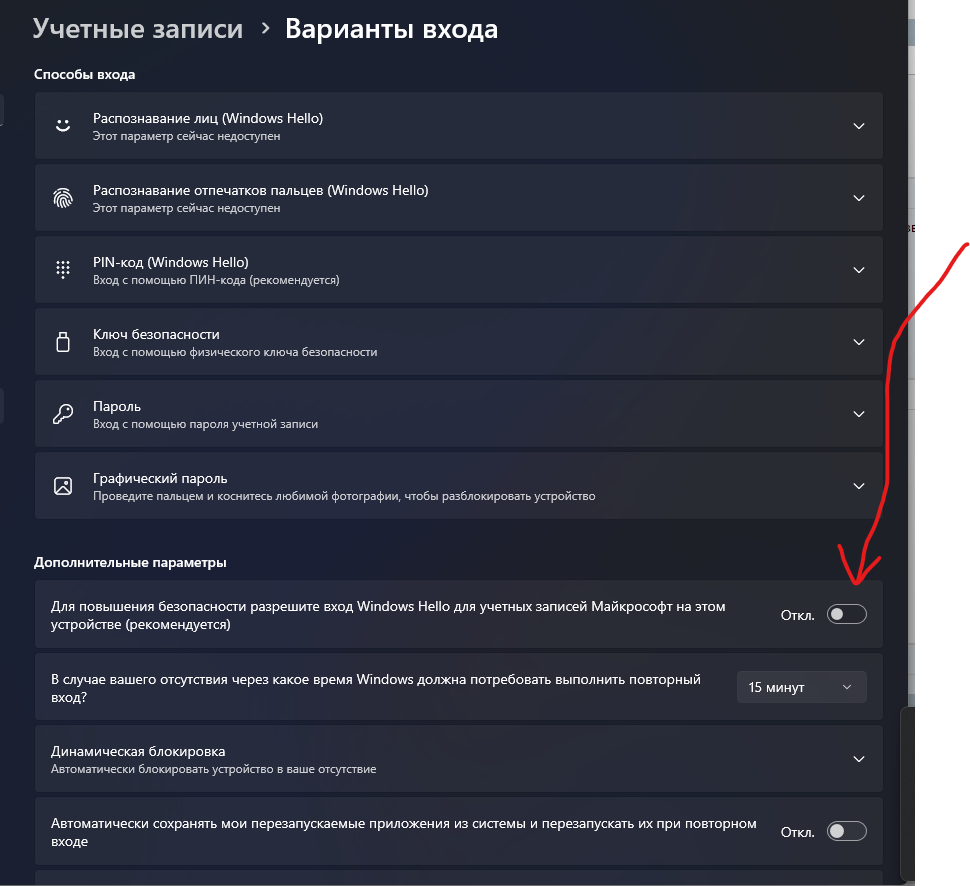
Task: Click the security key USB icon
Action: tap(63, 342)
